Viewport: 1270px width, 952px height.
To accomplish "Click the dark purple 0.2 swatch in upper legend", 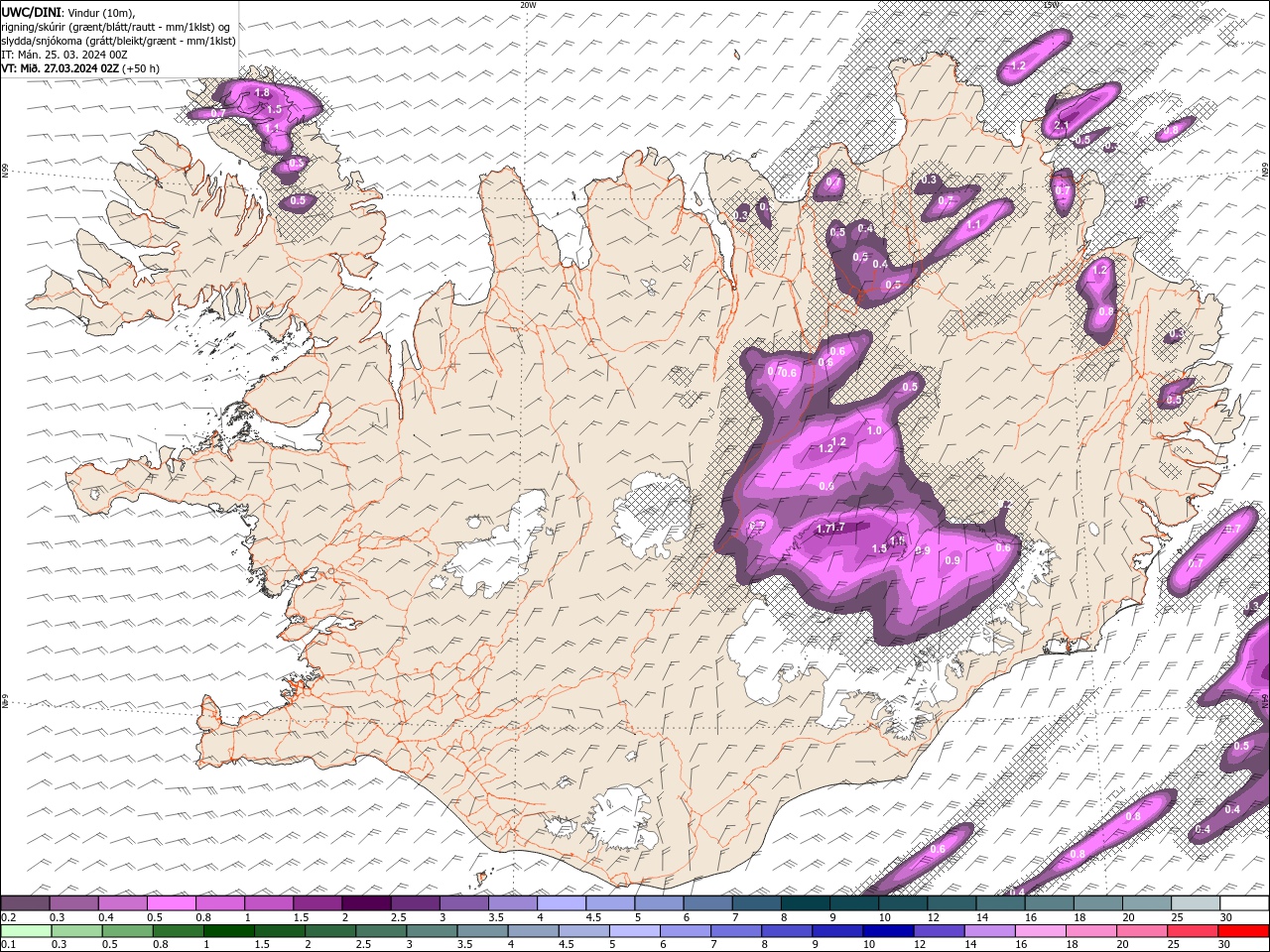I will pos(25,903).
